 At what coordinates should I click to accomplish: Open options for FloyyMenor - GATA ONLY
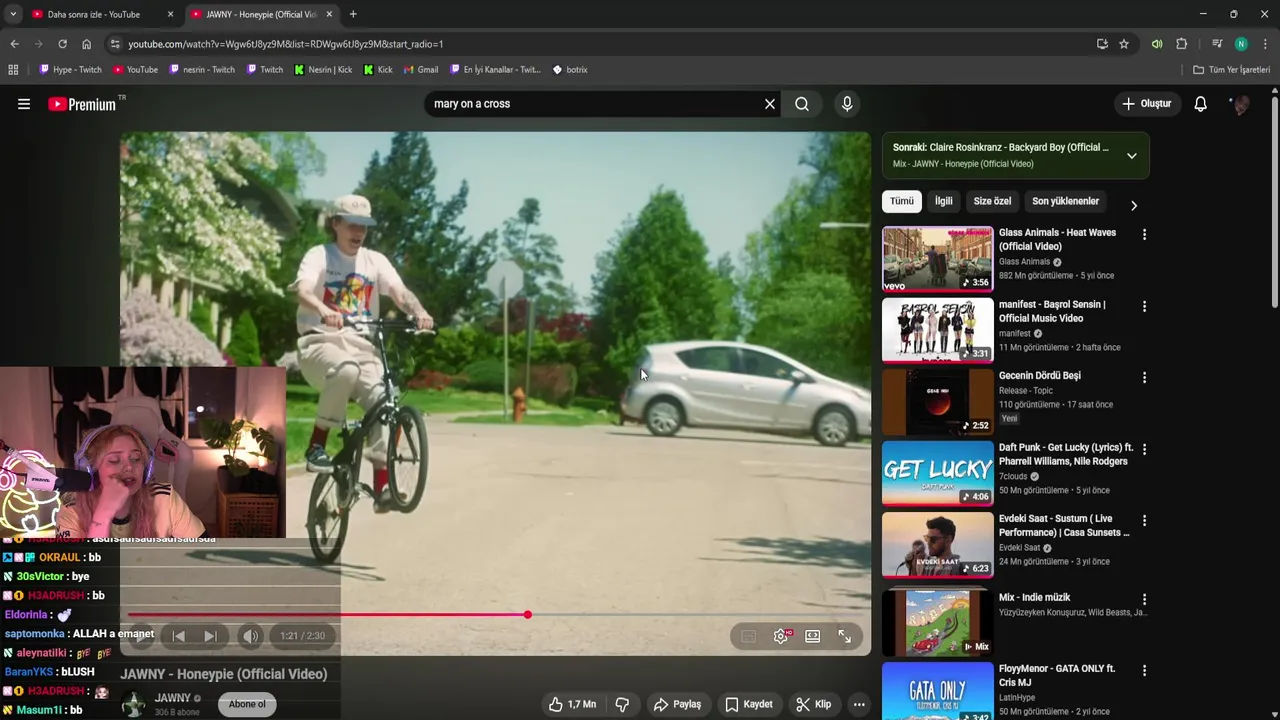coord(1144,671)
